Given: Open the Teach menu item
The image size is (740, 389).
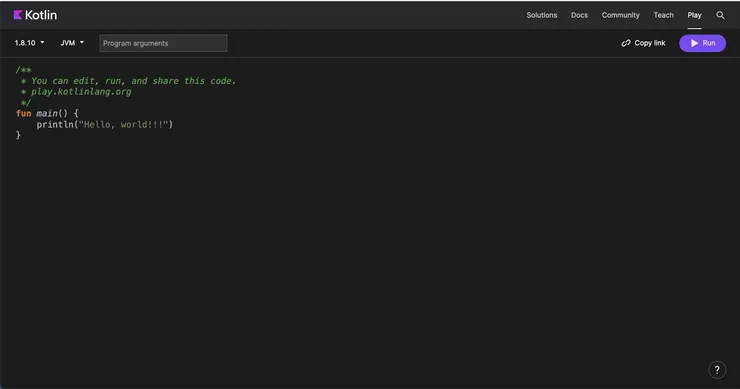Looking at the screenshot, I should (663, 15).
